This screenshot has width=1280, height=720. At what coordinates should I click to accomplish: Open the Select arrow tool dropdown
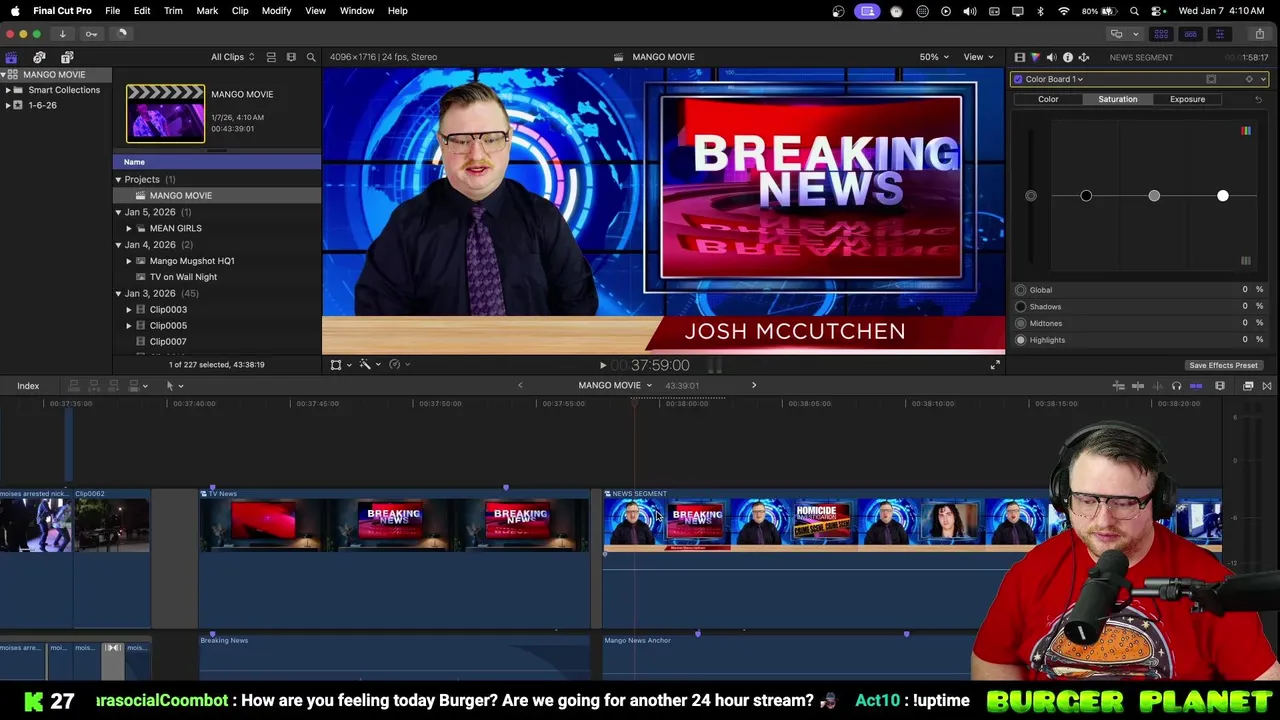click(174, 386)
